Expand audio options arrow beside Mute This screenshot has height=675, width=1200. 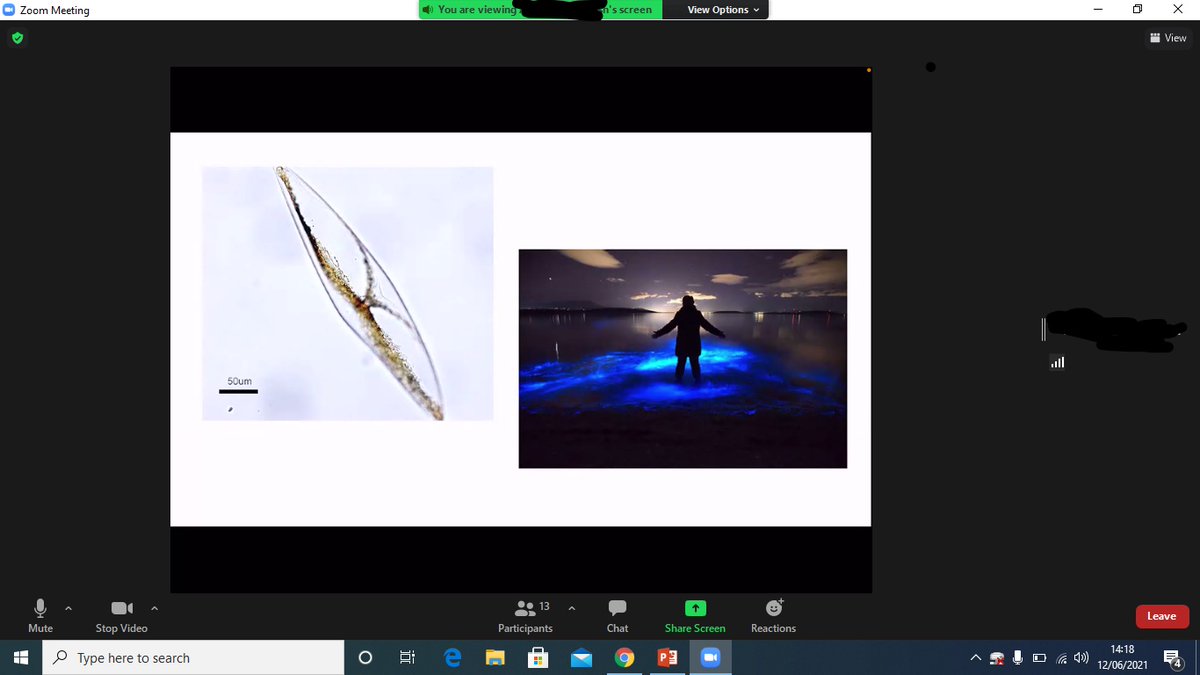coord(68,608)
